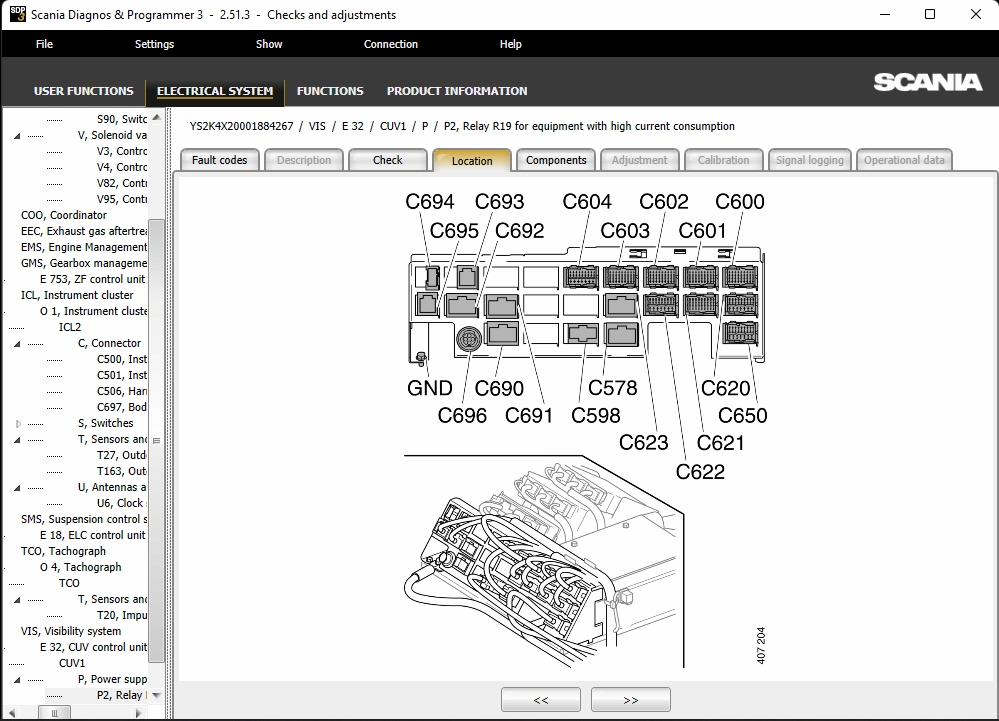This screenshot has height=721, width=999.
Task: Go to previous page with << button
Action: tap(541, 699)
